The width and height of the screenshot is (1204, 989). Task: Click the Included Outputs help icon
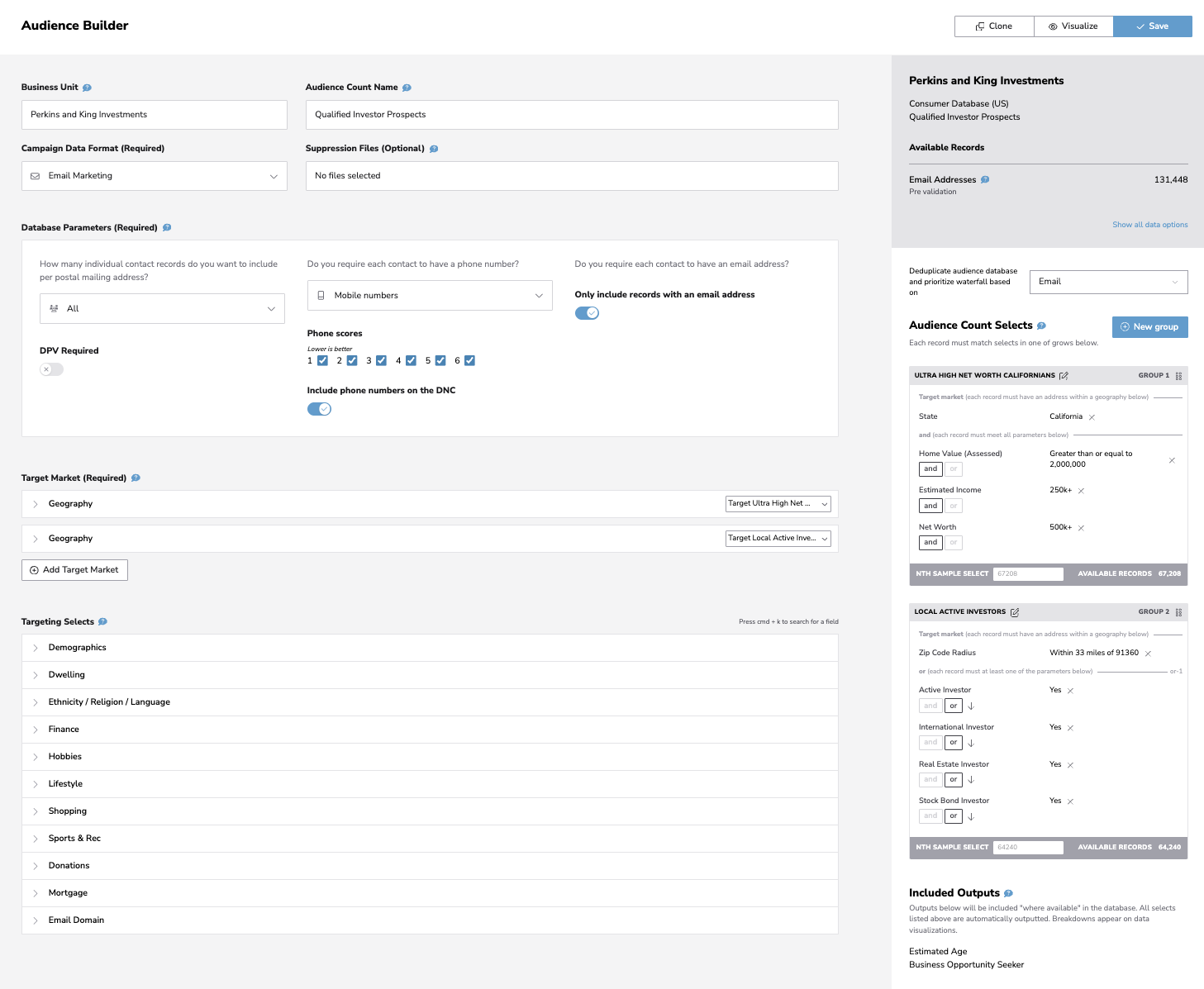[1008, 893]
